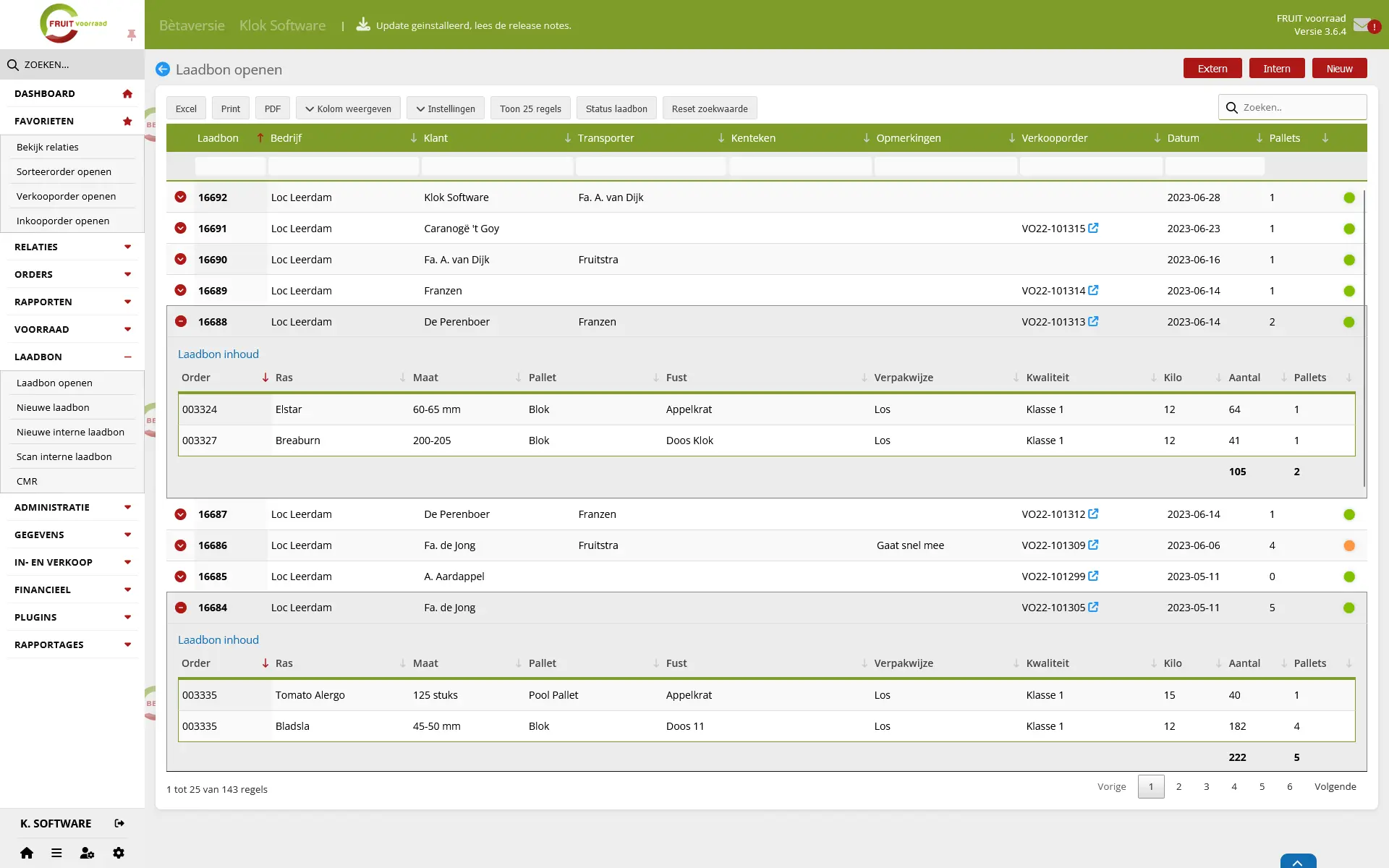
Task: Click Reset zoekwaarde button
Action: (x=710, y=109)
